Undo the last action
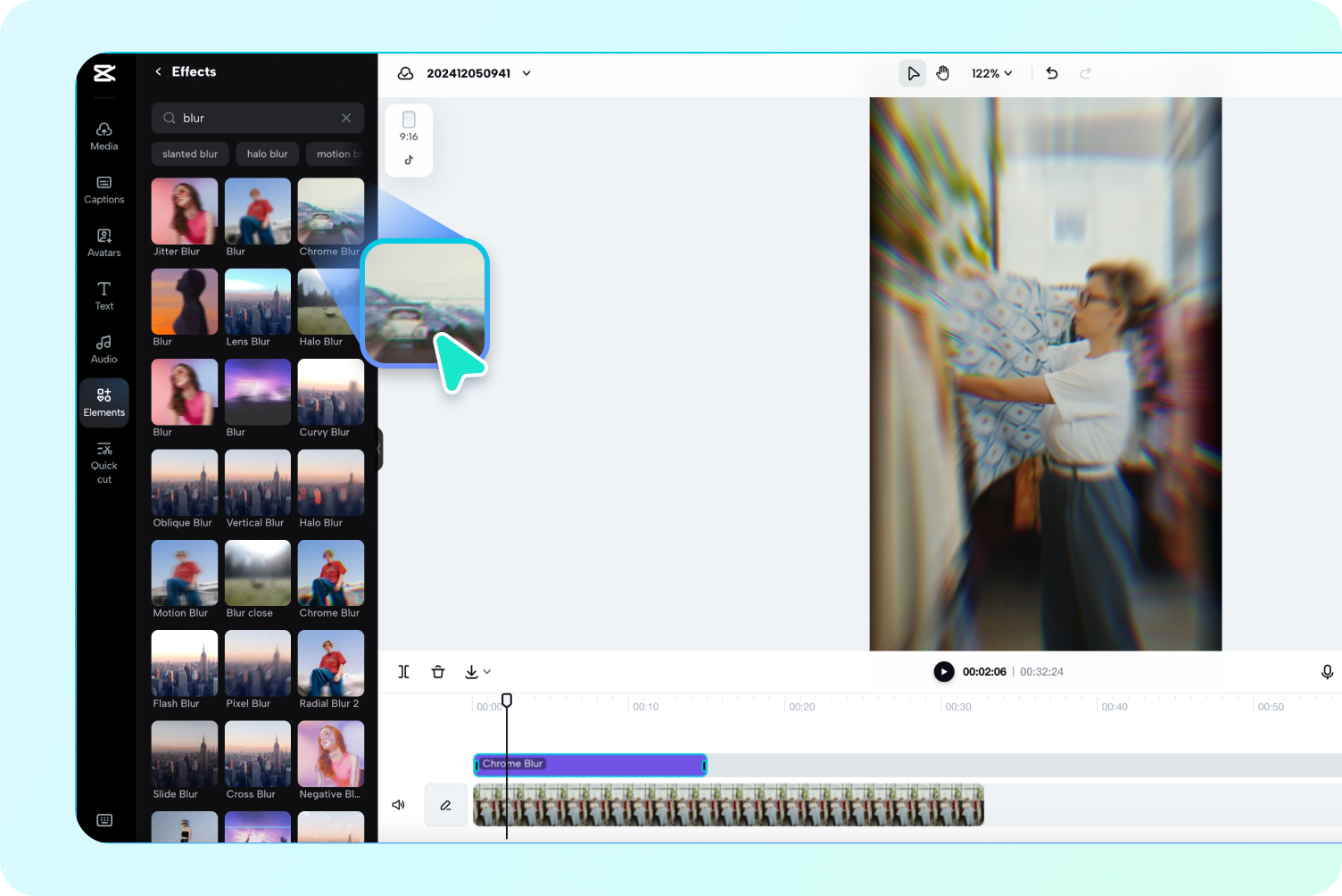Screen dimensions: 1342x896 [1051, 73]
